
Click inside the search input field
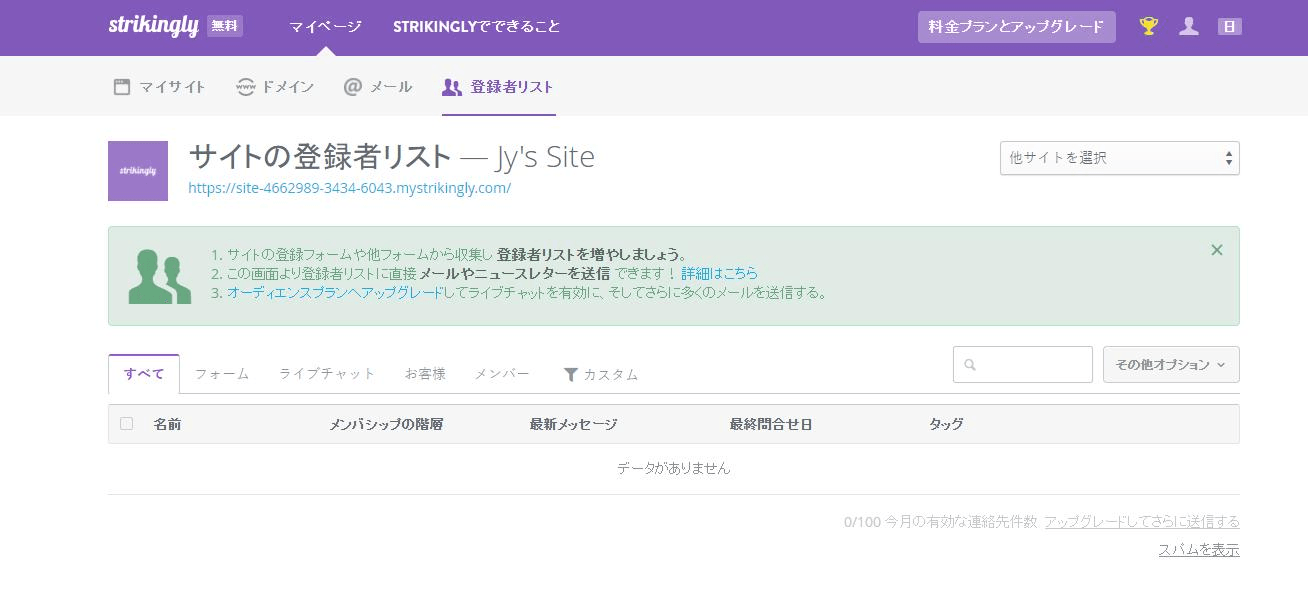pos(1022,364)
